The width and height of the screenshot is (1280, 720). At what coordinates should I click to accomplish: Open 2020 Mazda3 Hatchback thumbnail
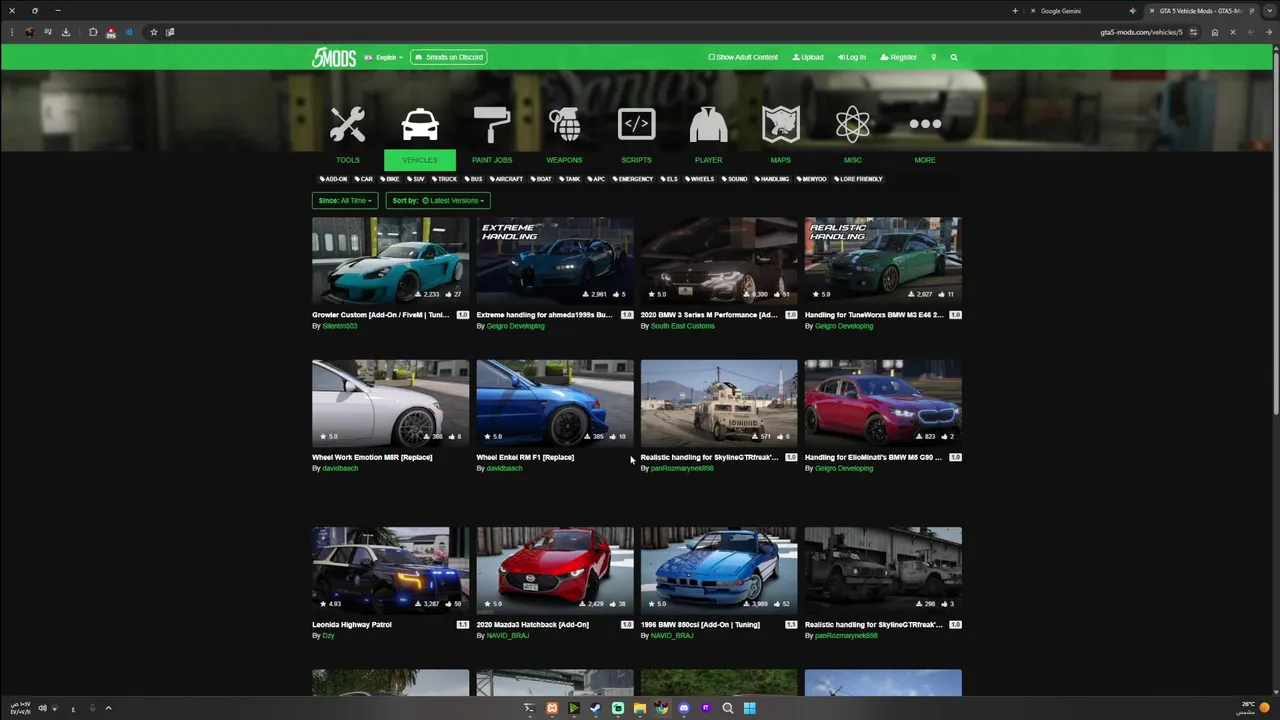coord(555,570)
